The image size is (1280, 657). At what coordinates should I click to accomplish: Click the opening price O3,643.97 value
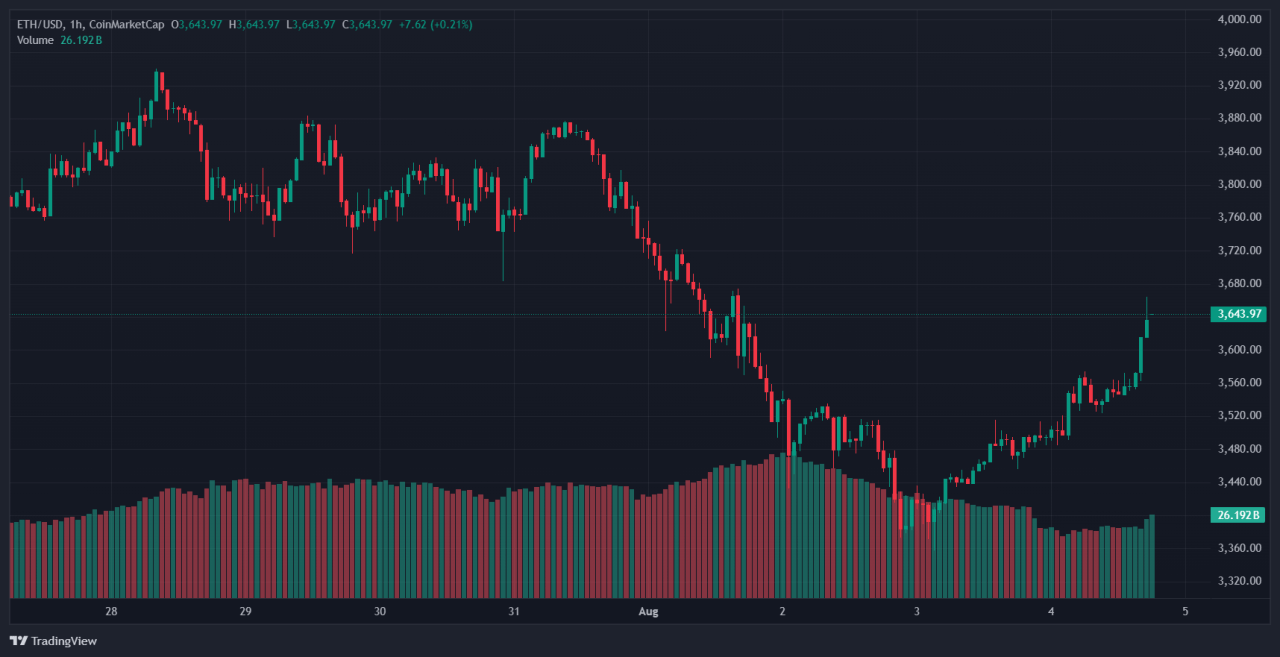pyautogui.click(x=201, y=24)
